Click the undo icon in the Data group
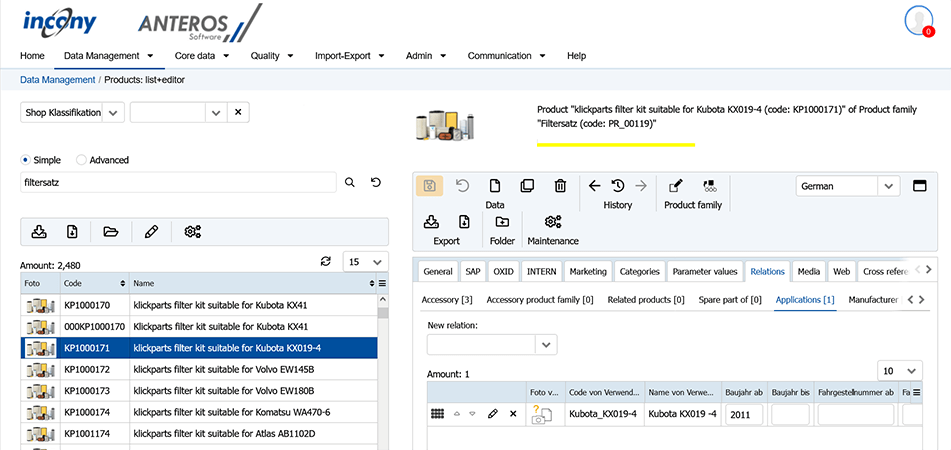Screen dimensions: 951x450 (463, 186)
